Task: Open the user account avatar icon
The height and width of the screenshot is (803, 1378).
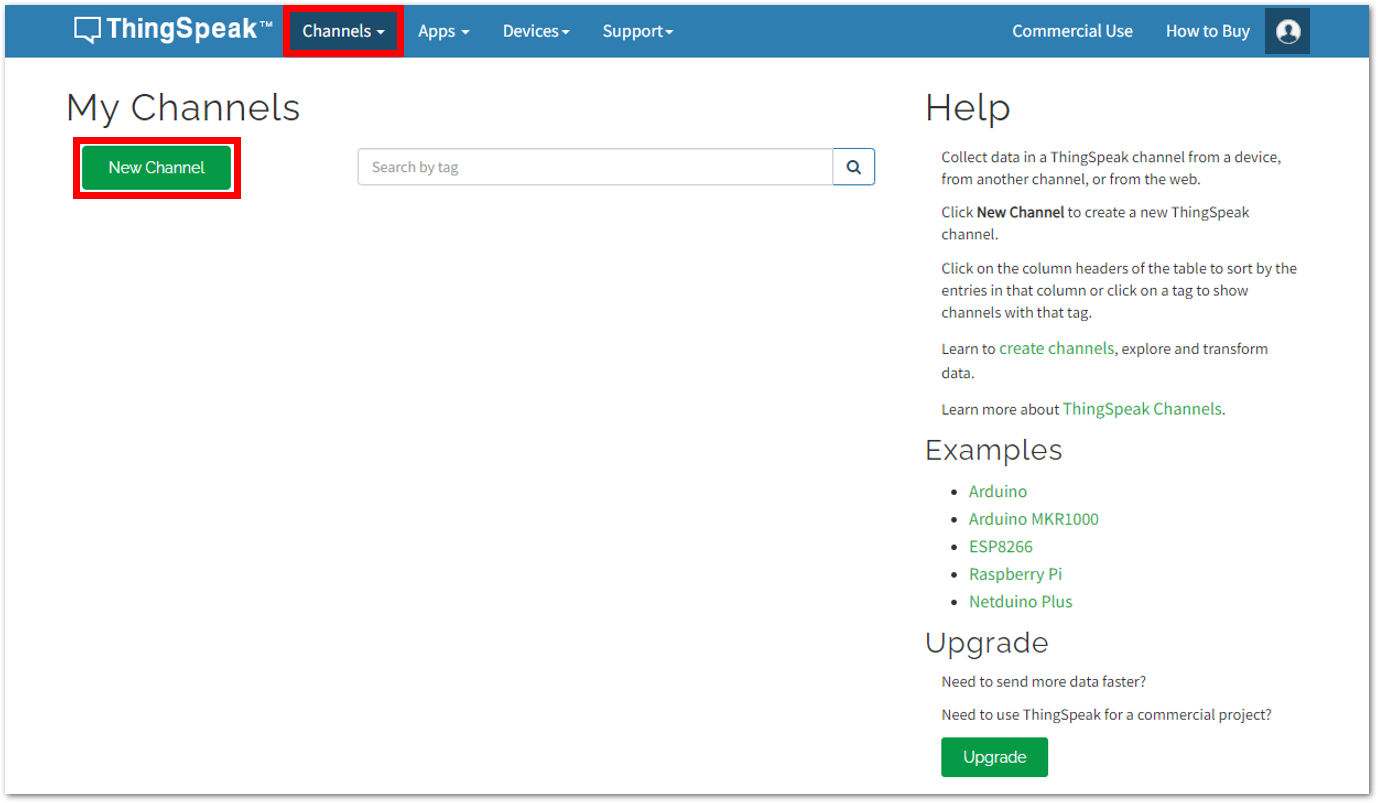Action: coord(1287,31)
